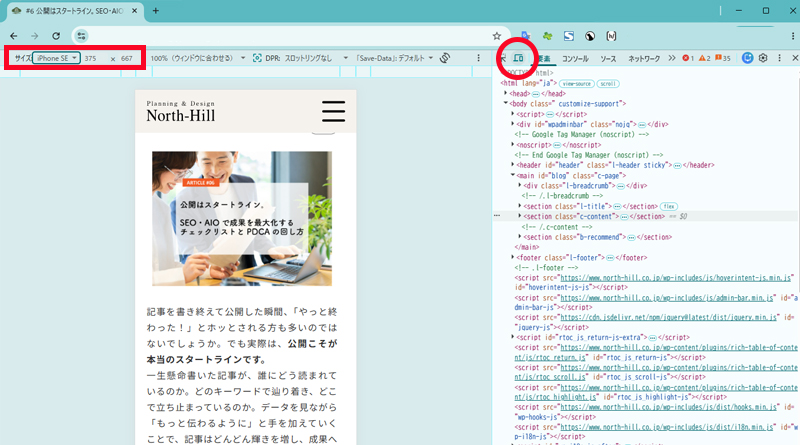800x445 pixels.
Task: Expand the section b-recommend node
Action: click(x=520, y=237)
